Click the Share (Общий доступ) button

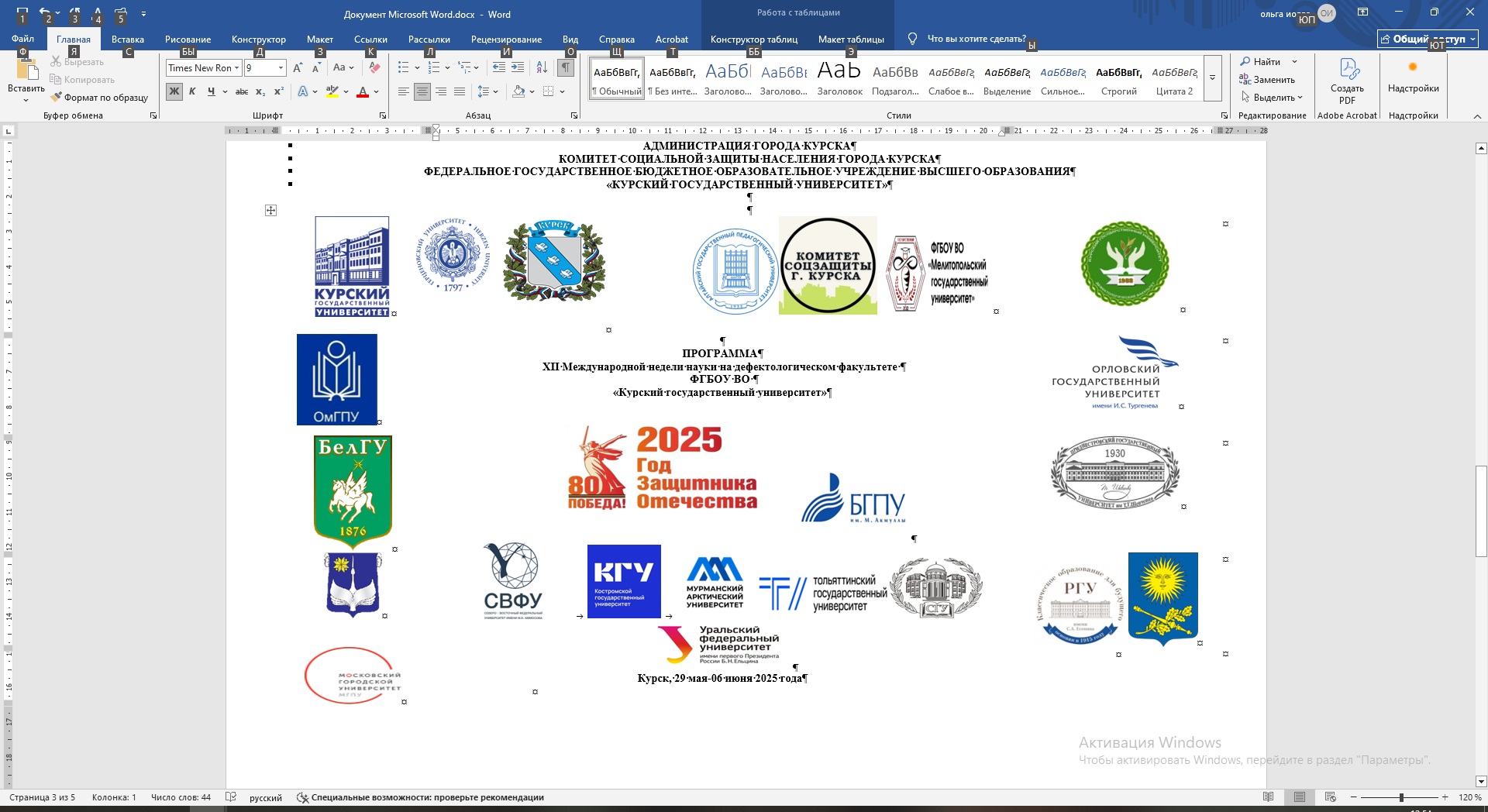[1428, 39]
